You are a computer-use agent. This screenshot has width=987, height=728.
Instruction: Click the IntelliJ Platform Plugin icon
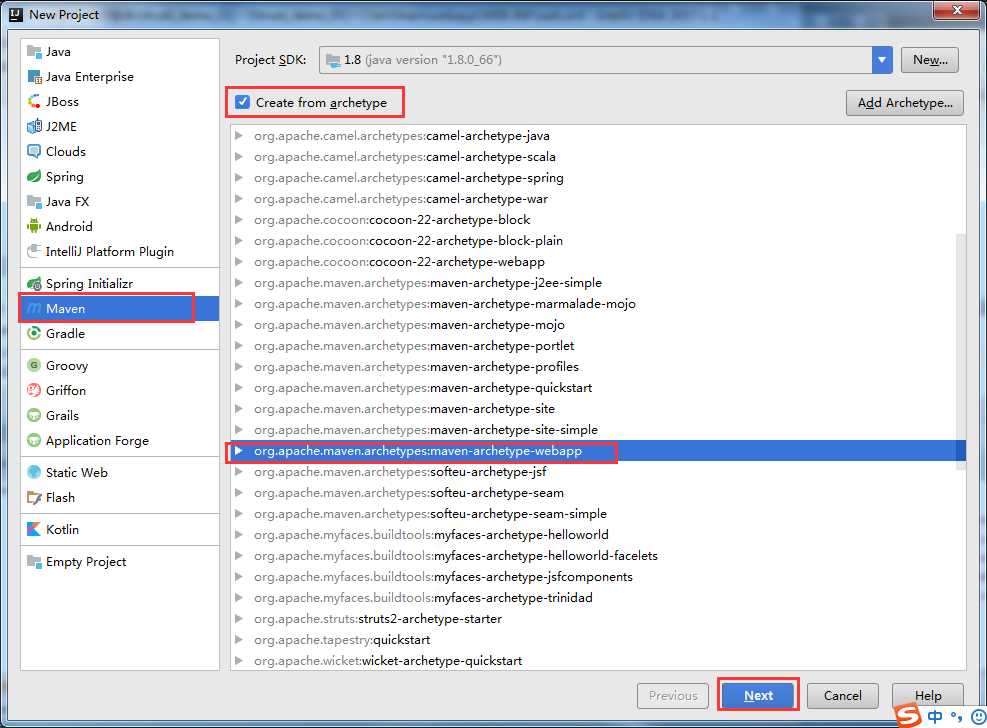[x=34, y=252]
